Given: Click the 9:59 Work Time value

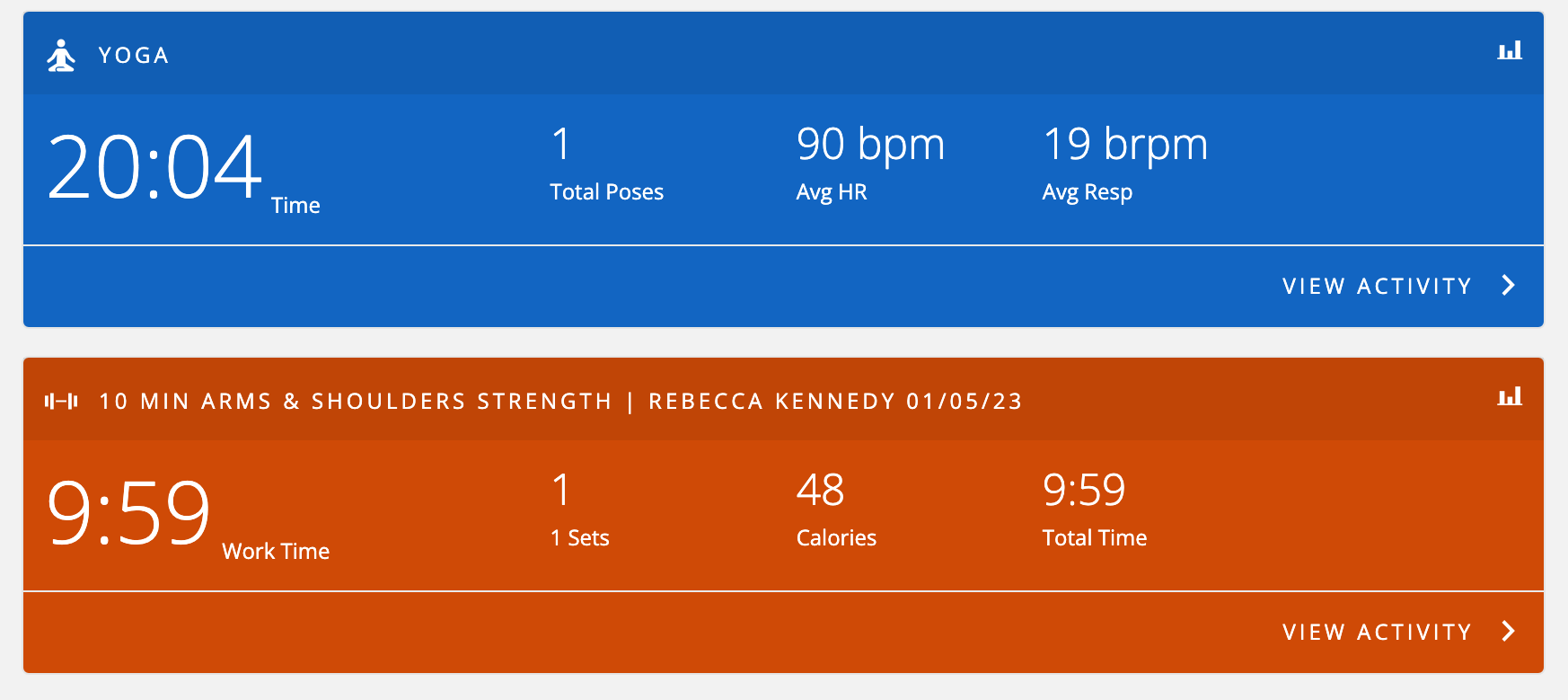Looking at the screenshot, I should (x=128, y=513).
